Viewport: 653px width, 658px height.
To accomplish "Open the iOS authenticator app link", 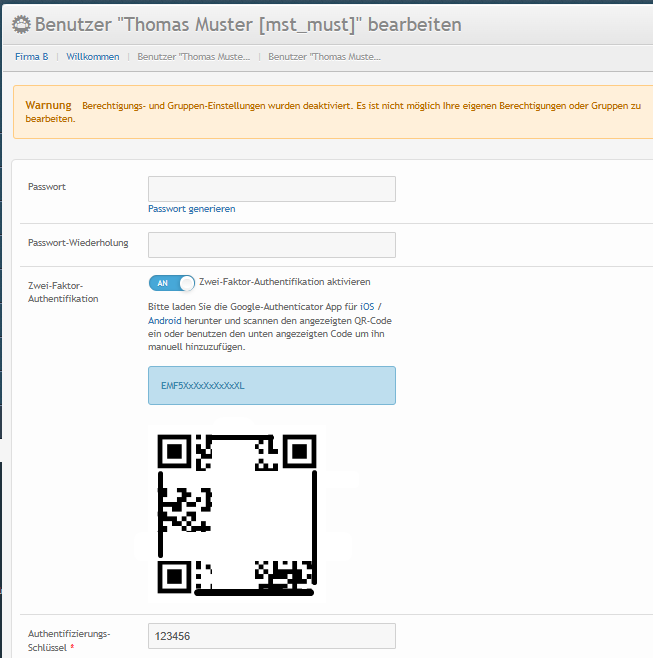I will pos(367,307).
